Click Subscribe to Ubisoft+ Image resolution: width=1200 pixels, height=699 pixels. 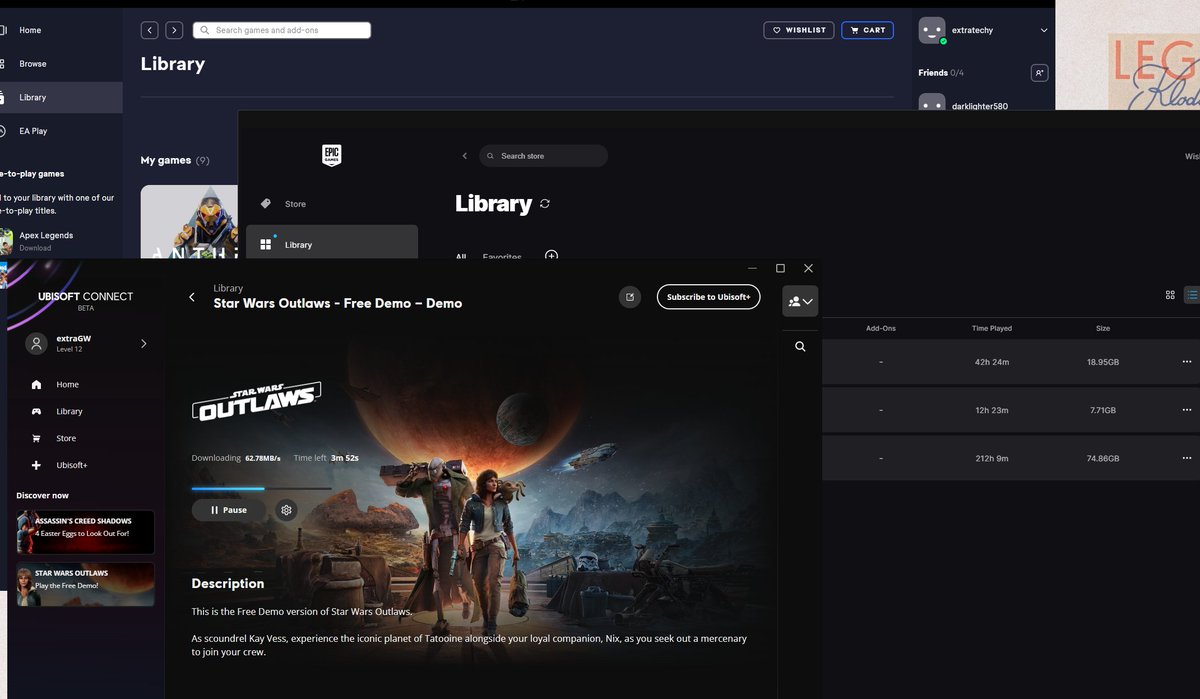click(x=708, y=297)
